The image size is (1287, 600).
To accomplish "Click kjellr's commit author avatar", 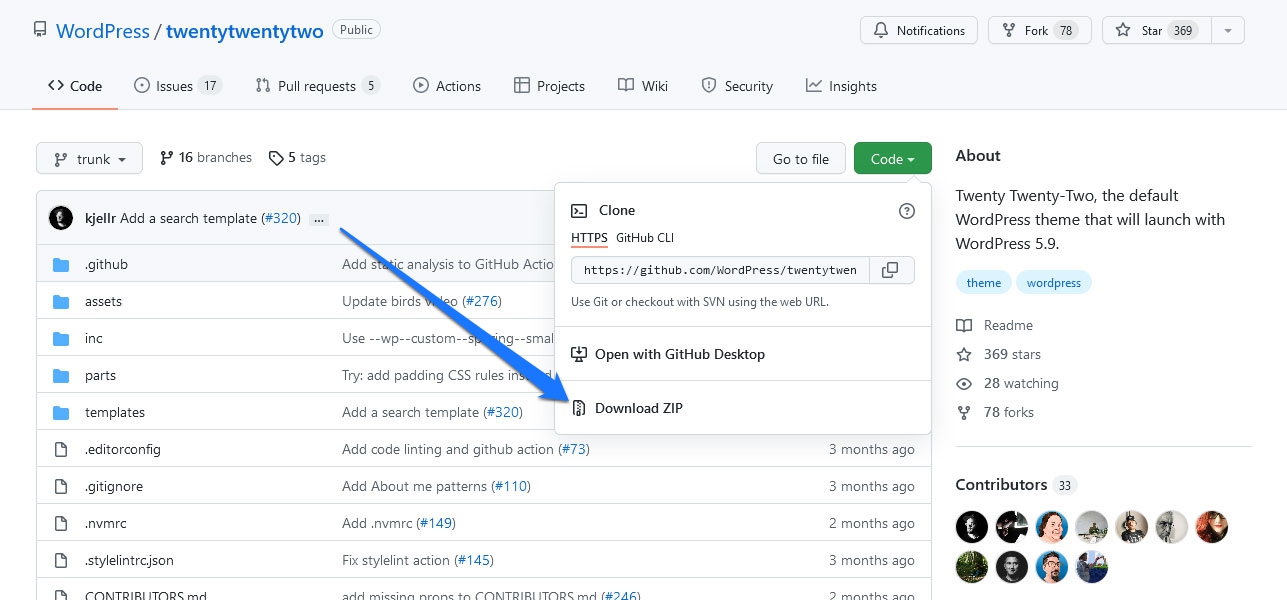I will tap(61, 218).
